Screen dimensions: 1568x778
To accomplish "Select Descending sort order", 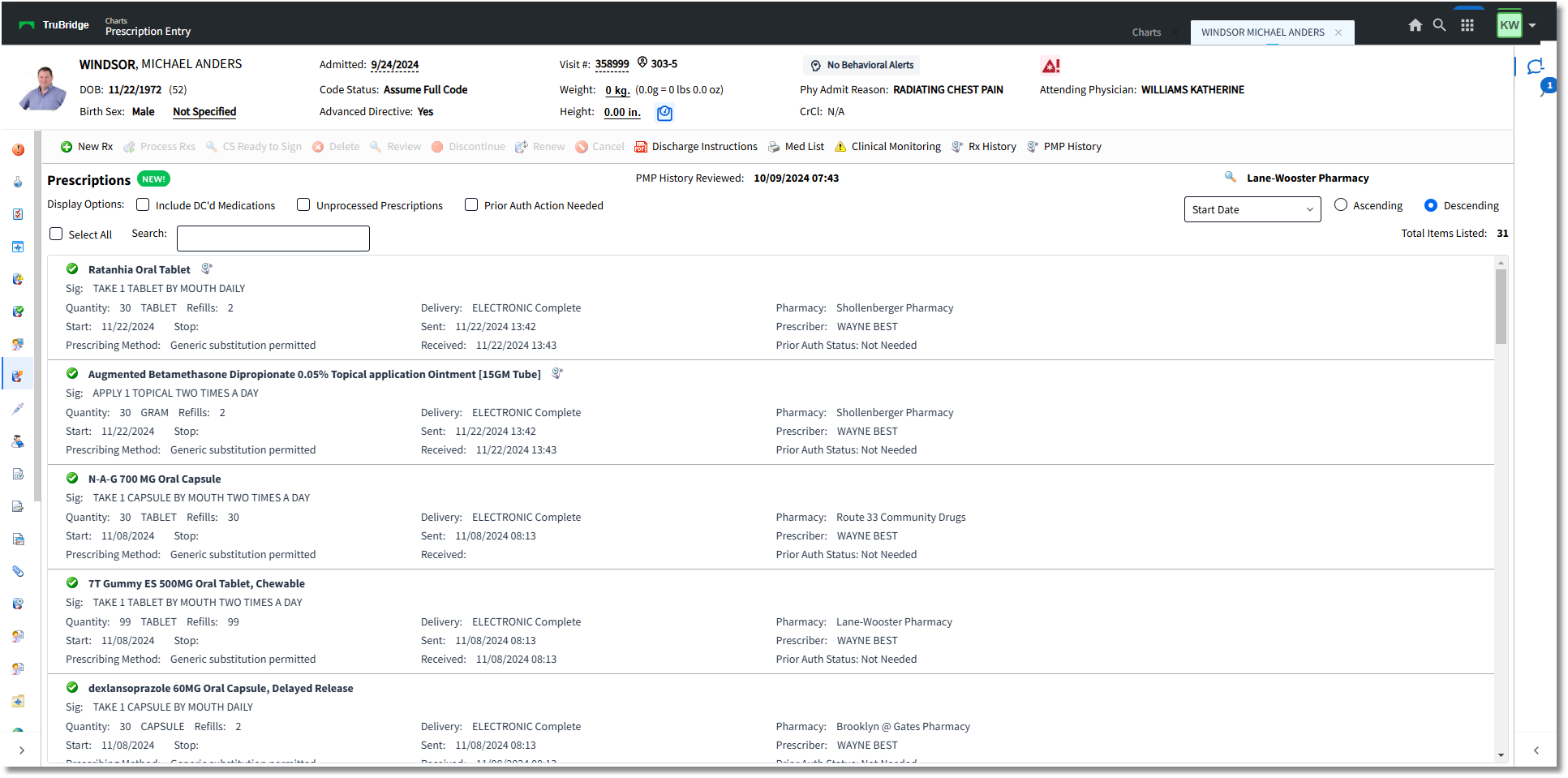I will tap(1431, 205).
